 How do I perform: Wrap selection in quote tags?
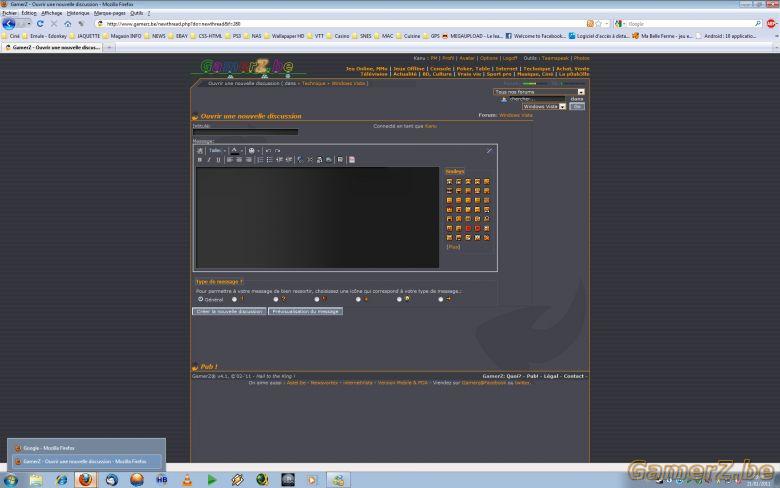click(x=340, y=160)
